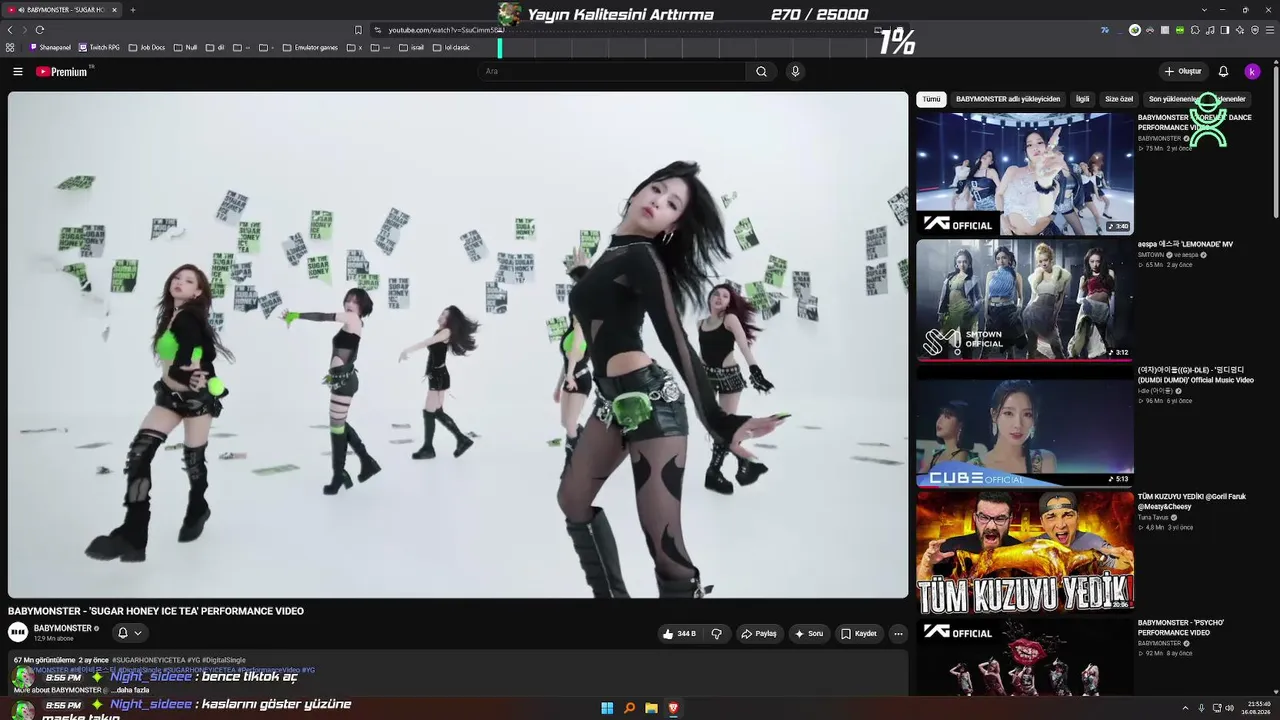The height and width of the screenshot is (720, 1280).
Task: Select BABYMONSTER adlı yükleyiciden chip
Action: click(1008, 99)
